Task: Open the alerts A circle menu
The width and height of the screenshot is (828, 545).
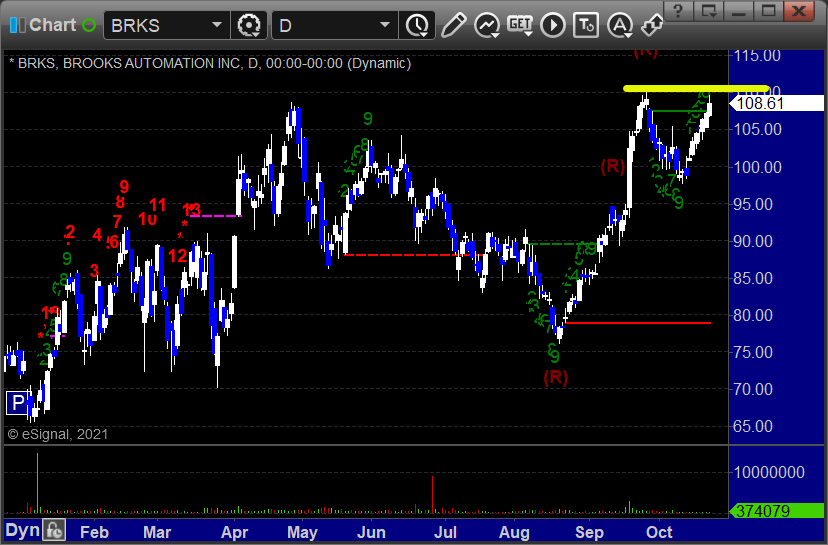Action: pos(619,25)
